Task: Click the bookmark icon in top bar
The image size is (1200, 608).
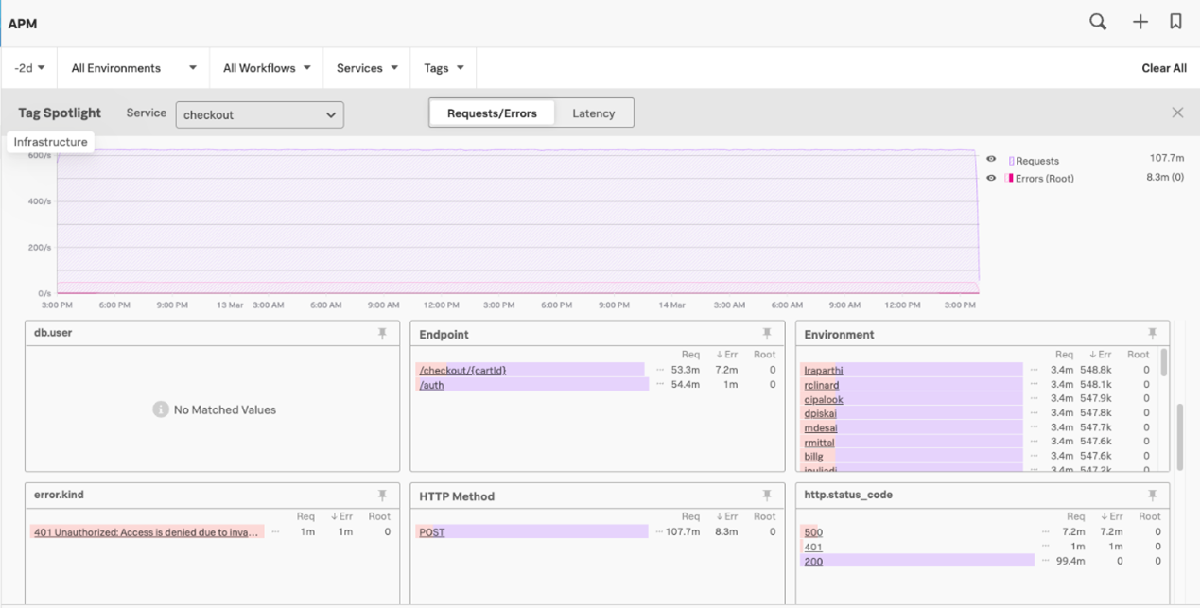Action: point(1176,22)
